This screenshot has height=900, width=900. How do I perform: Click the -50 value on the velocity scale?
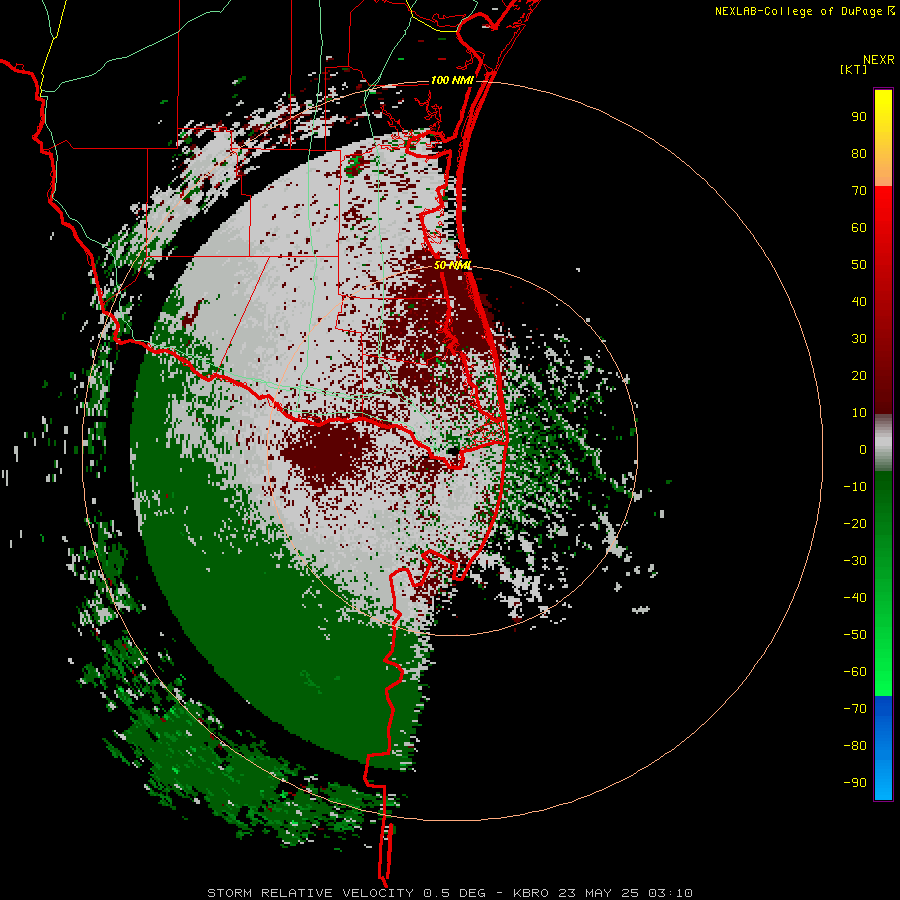pyautogui.click(x=855, y=635)
